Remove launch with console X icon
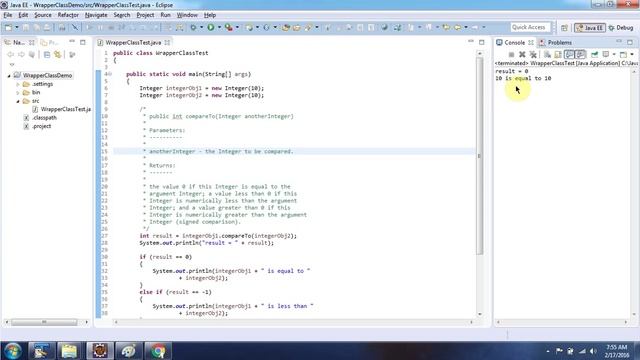This screenshot has height=360, width=640. coord(522,54)
